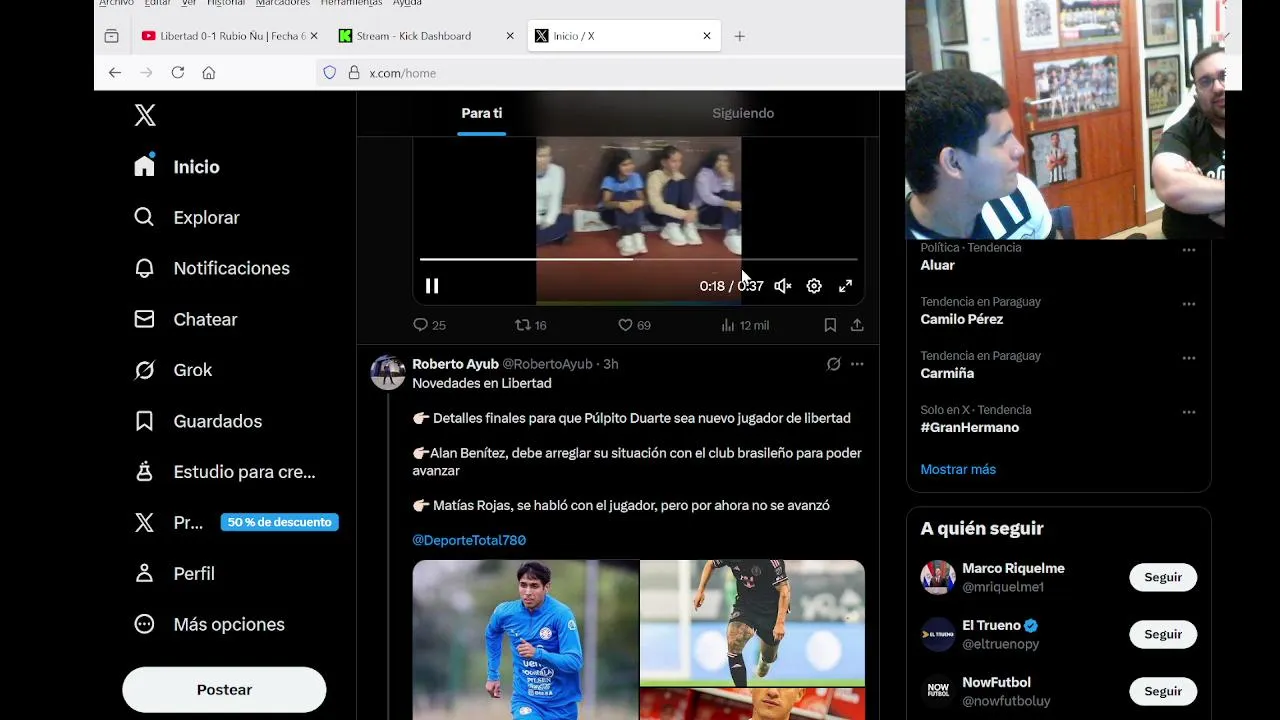Open Perfil page
Viewport: 1280px width, 720px height.
(175, 573)
